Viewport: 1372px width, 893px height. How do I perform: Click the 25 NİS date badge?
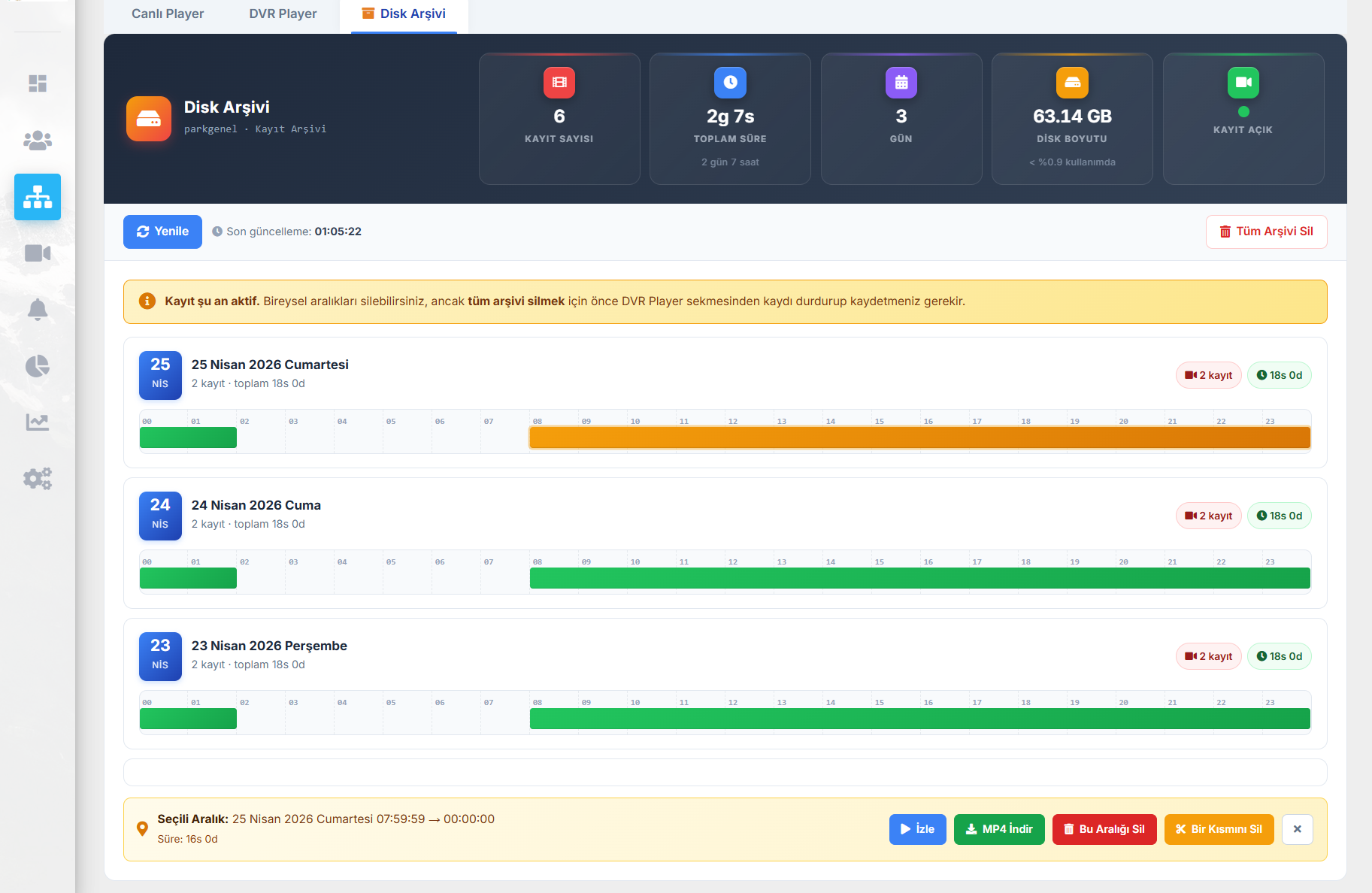pyautogui.click(x=160, y=375)
